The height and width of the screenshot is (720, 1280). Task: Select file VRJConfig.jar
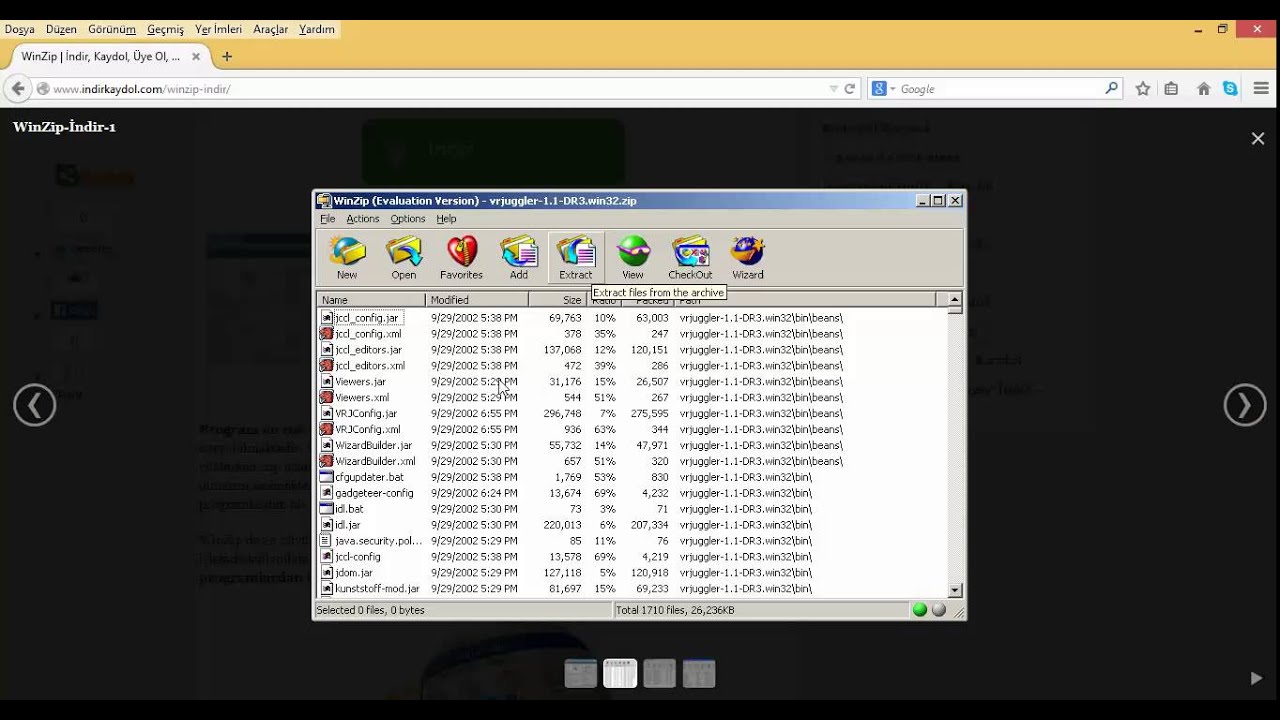[358, 414]
